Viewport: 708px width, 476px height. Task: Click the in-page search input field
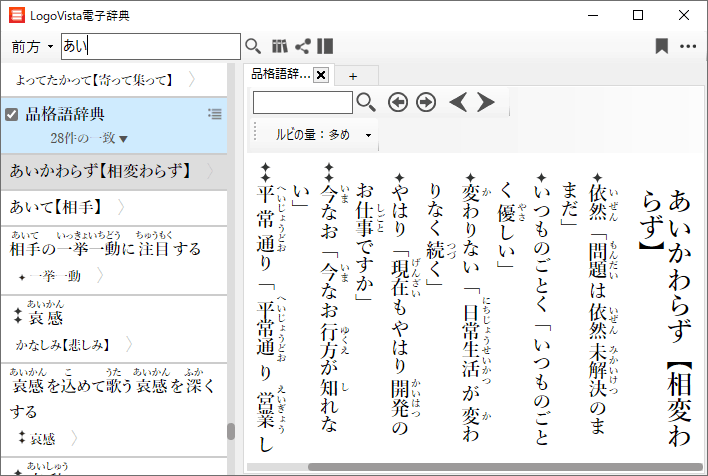click(x=302, y=102)
